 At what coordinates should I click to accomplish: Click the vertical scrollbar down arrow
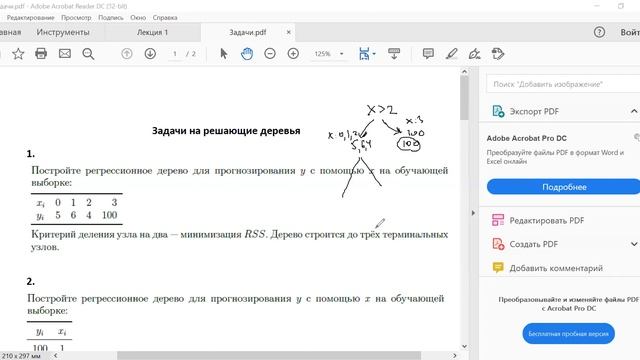(464, 346)
